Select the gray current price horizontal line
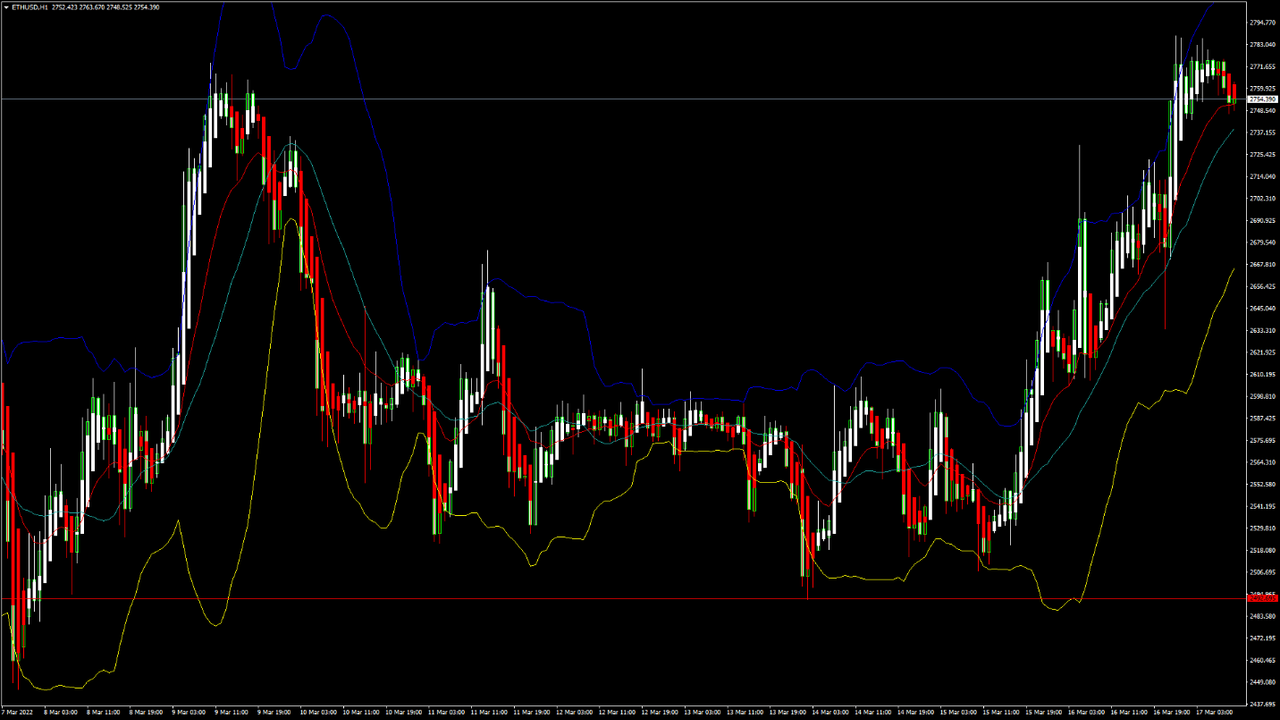1280x720 pixels. 600,99
